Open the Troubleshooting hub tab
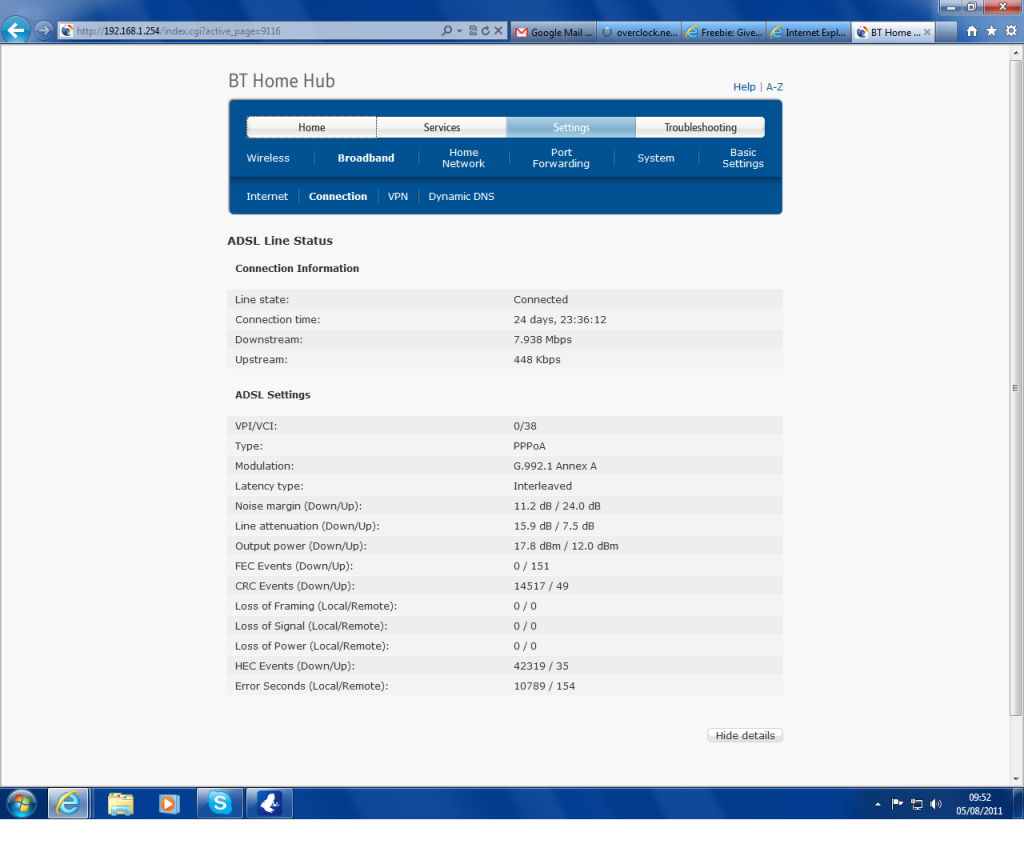 [700, 127]
